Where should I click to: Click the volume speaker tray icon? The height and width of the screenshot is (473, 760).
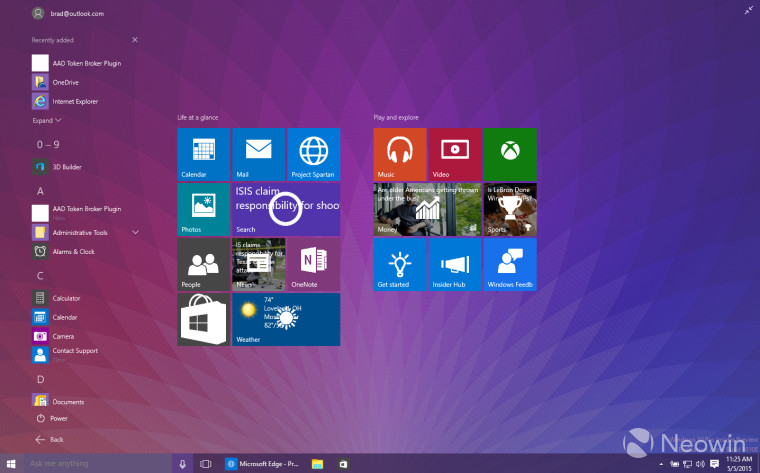click(x=700, y=464)
